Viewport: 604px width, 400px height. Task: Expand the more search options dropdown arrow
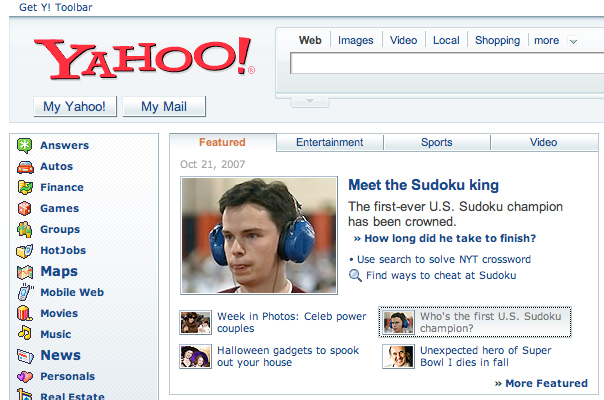(573, 41)
